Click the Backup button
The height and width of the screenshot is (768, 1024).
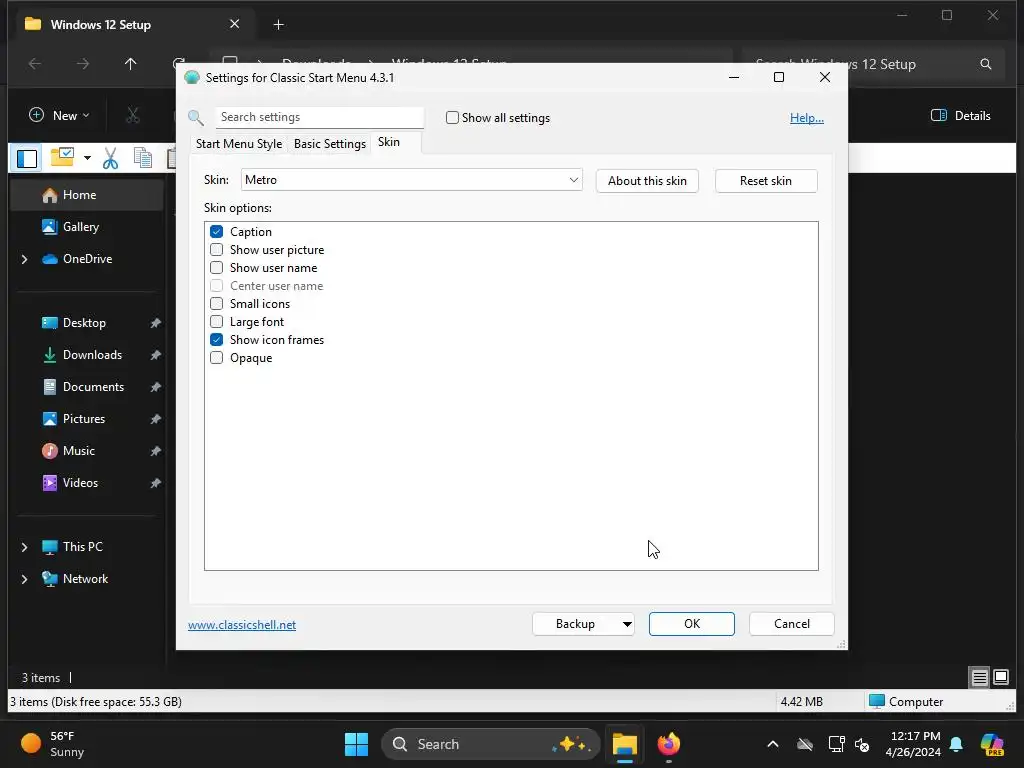[x=575, y=624]
